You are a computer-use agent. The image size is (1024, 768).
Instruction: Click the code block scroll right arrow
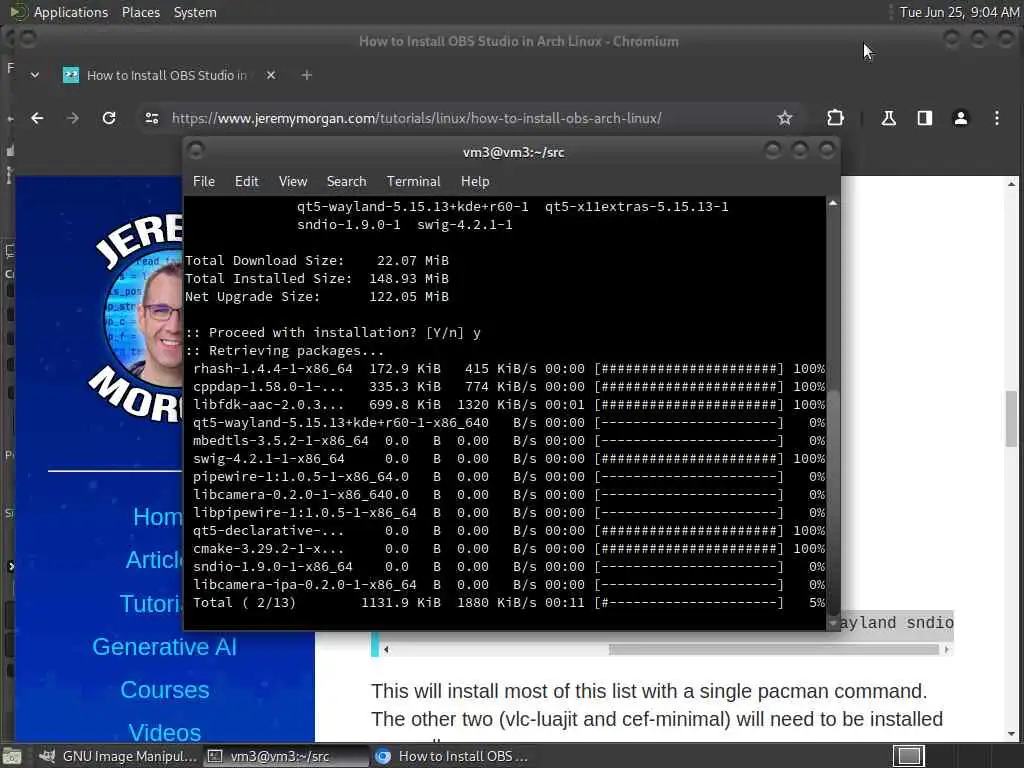[x=946, y=649]
